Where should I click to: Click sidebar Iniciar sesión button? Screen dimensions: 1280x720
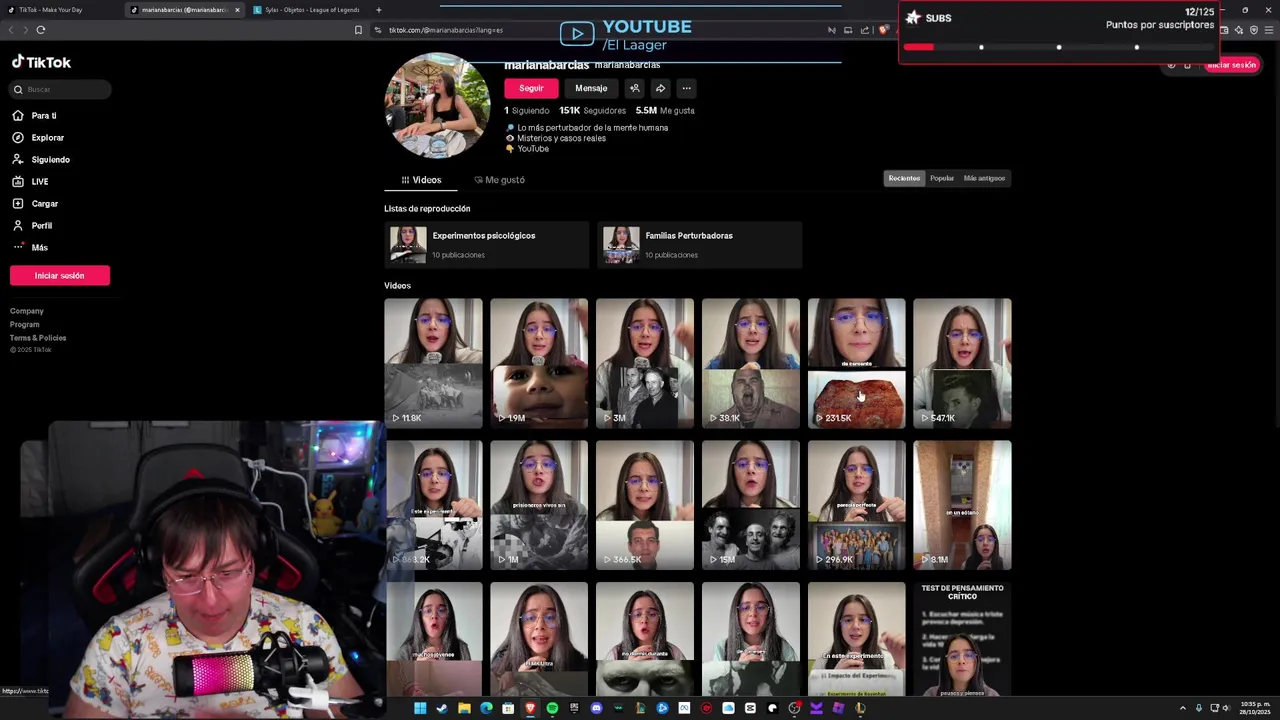60,276
